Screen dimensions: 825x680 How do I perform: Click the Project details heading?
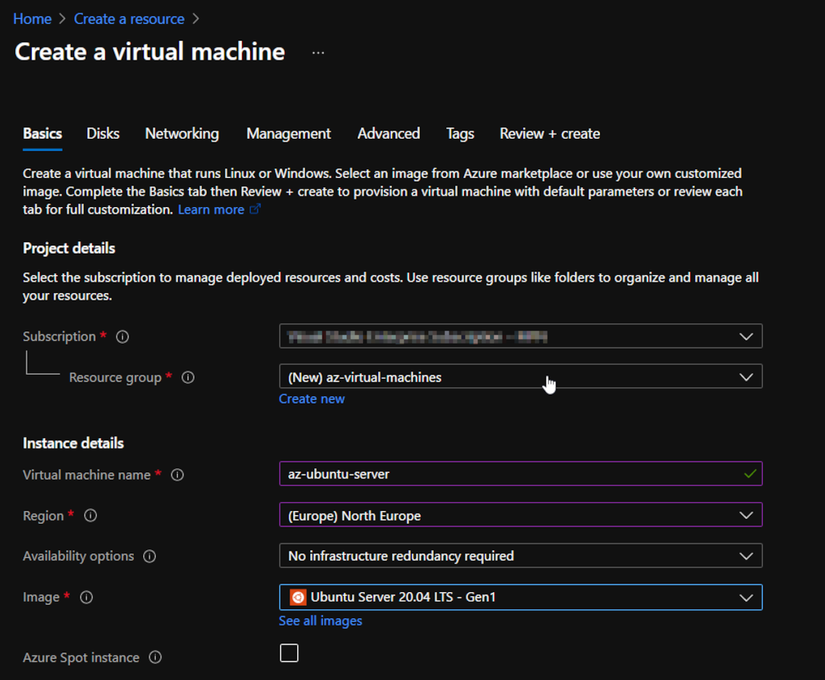(x=69, y=248)
